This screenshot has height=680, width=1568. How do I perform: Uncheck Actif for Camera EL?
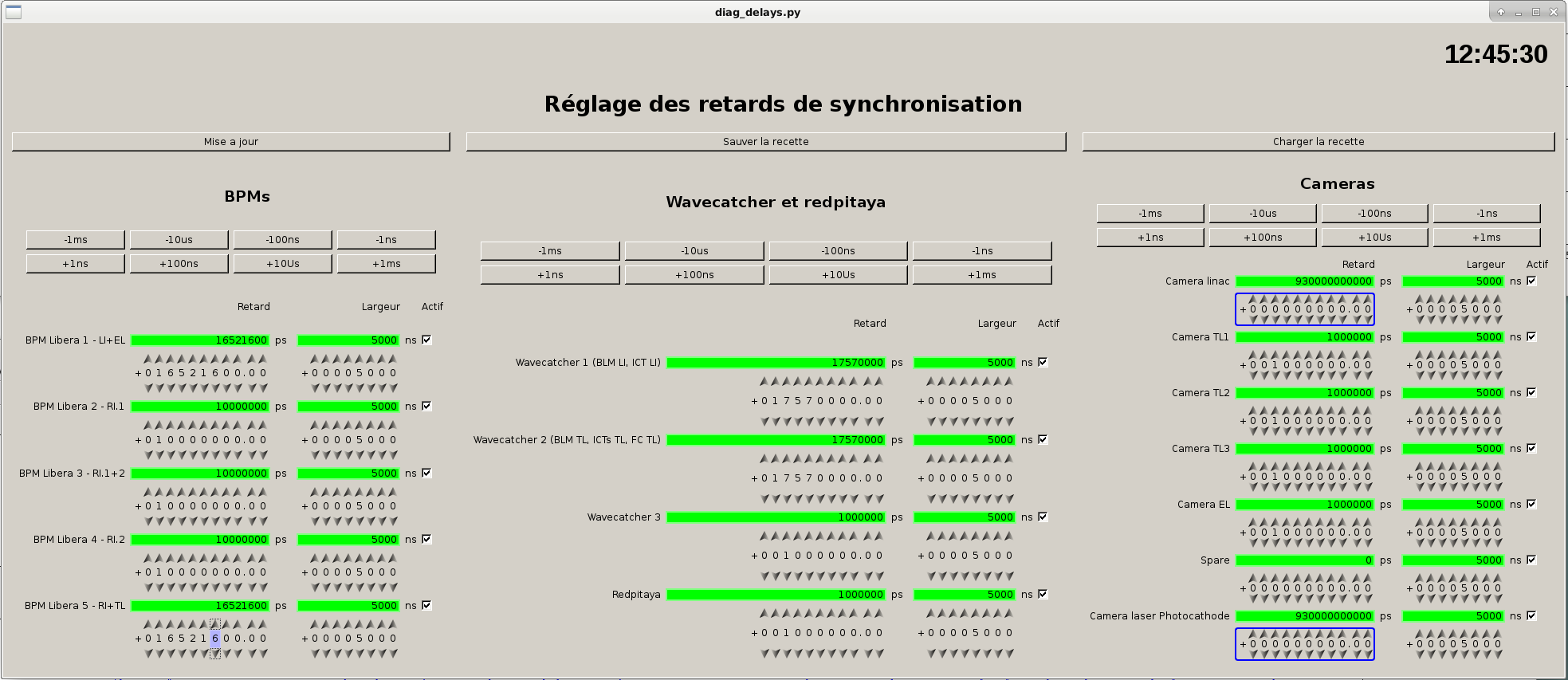pyautogui.click(x=1531, y=504)
